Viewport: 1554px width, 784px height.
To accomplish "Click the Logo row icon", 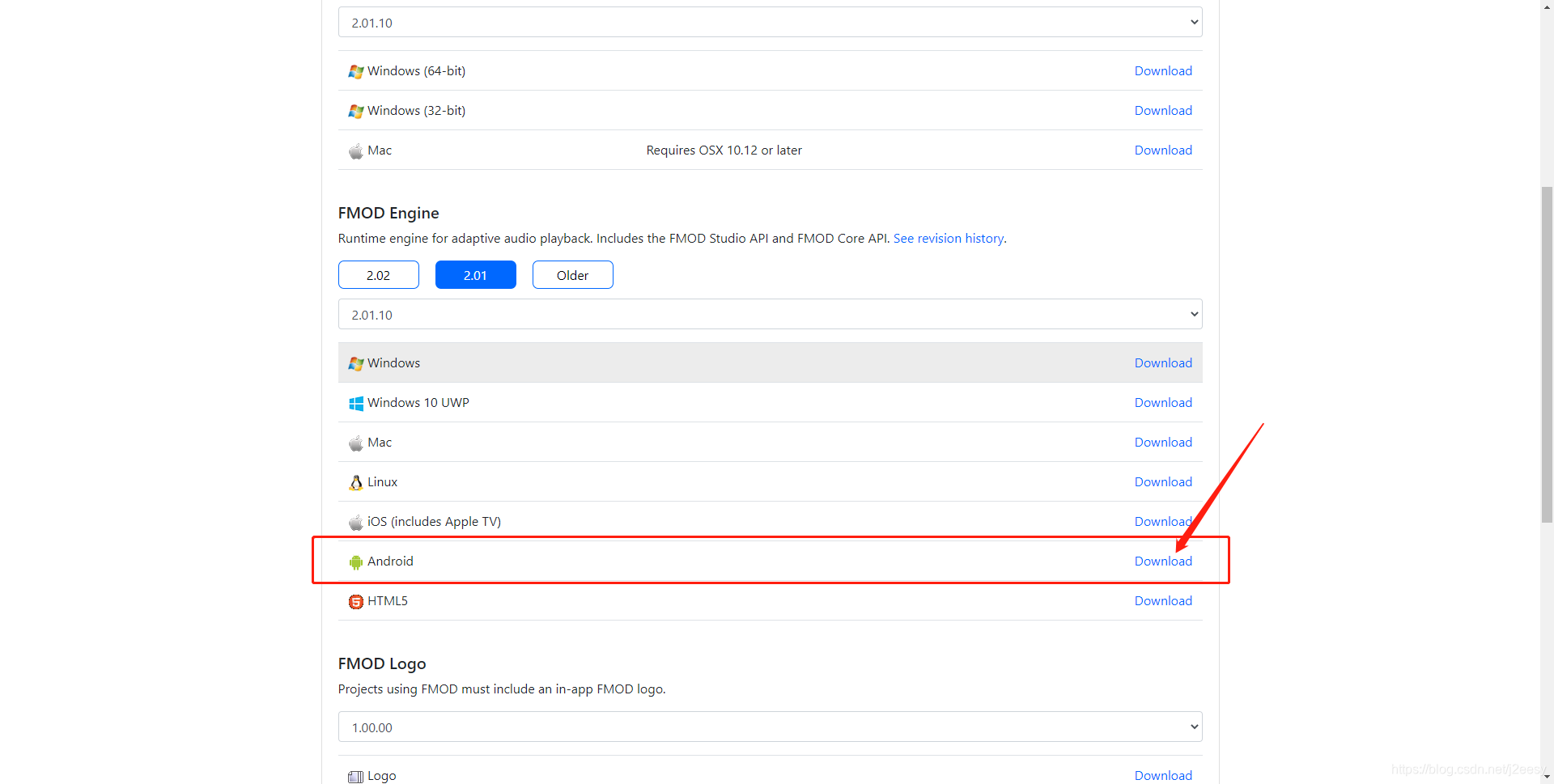I will click(356, 776).
